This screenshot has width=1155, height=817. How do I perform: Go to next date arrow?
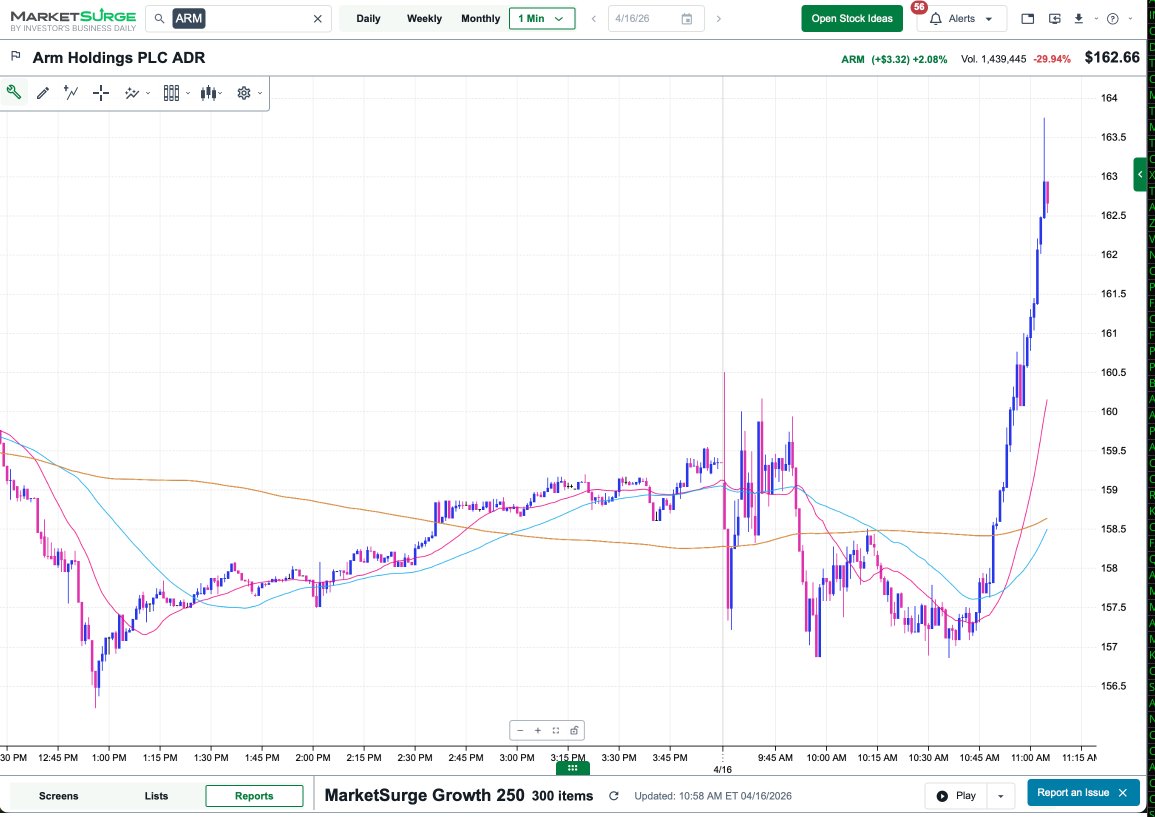tap(718, 18)
